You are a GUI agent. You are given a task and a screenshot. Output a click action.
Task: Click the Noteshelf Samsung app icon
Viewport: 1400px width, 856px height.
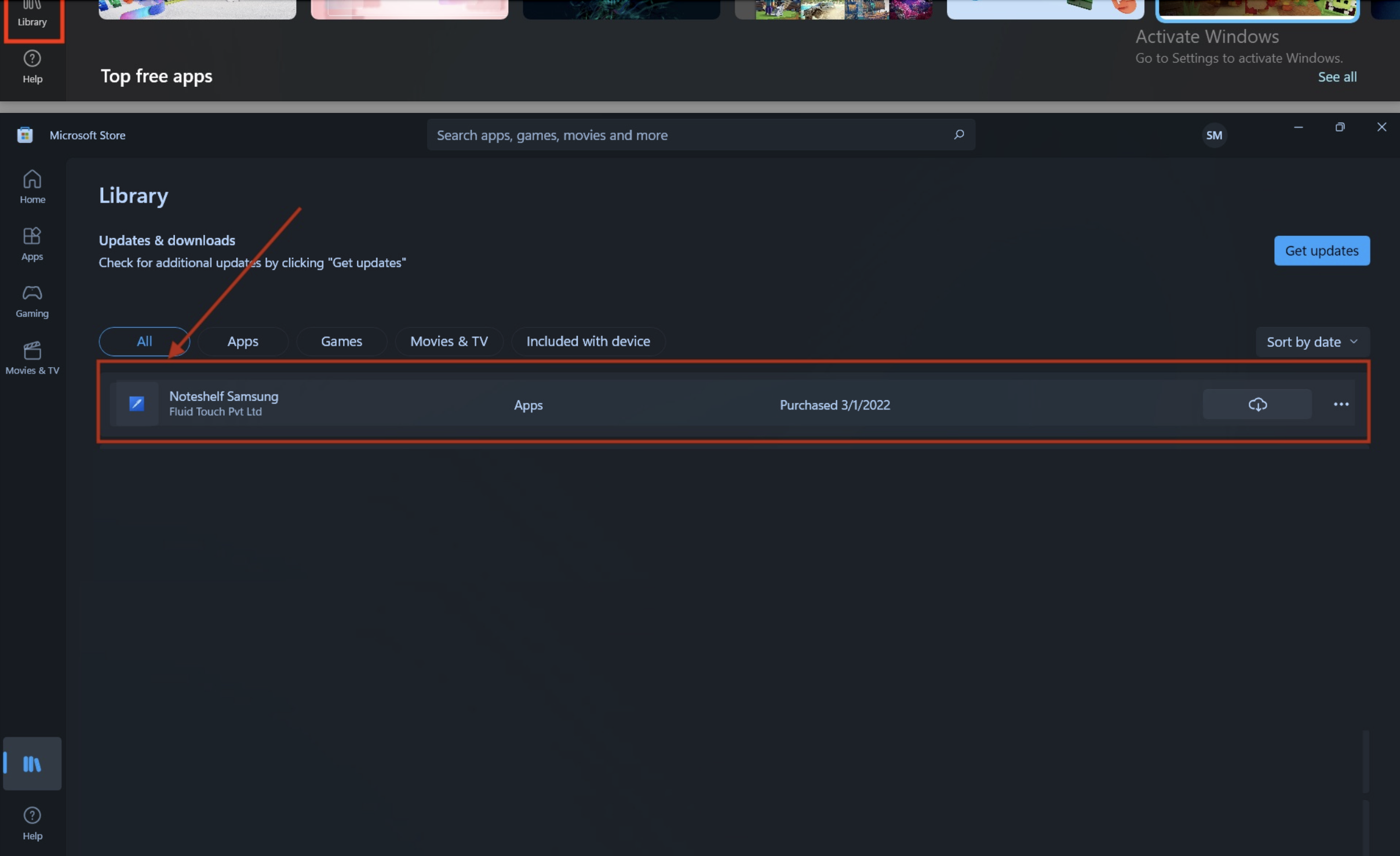tap(137, 404)
